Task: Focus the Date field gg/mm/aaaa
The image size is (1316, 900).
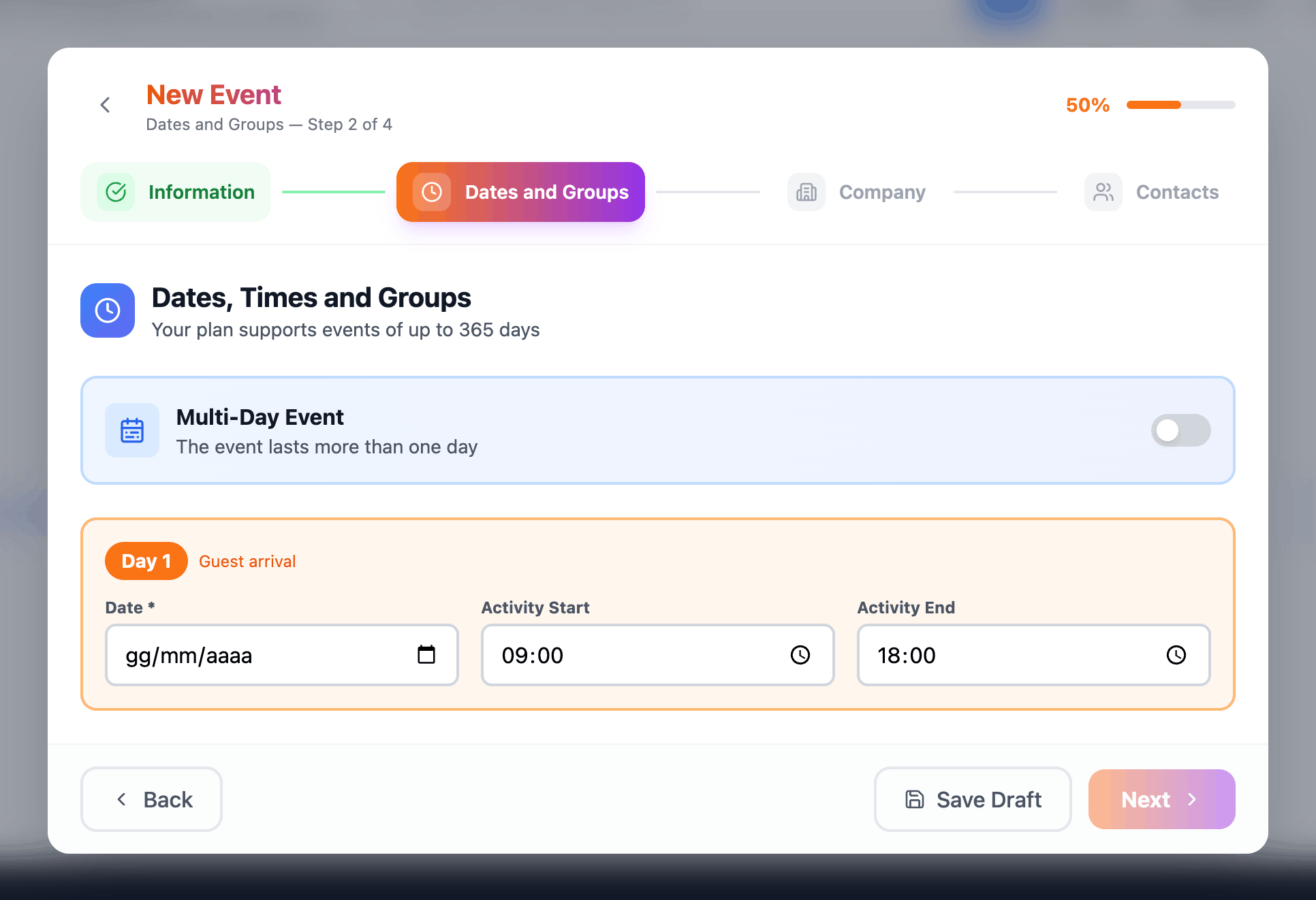Action: (282, 655)
